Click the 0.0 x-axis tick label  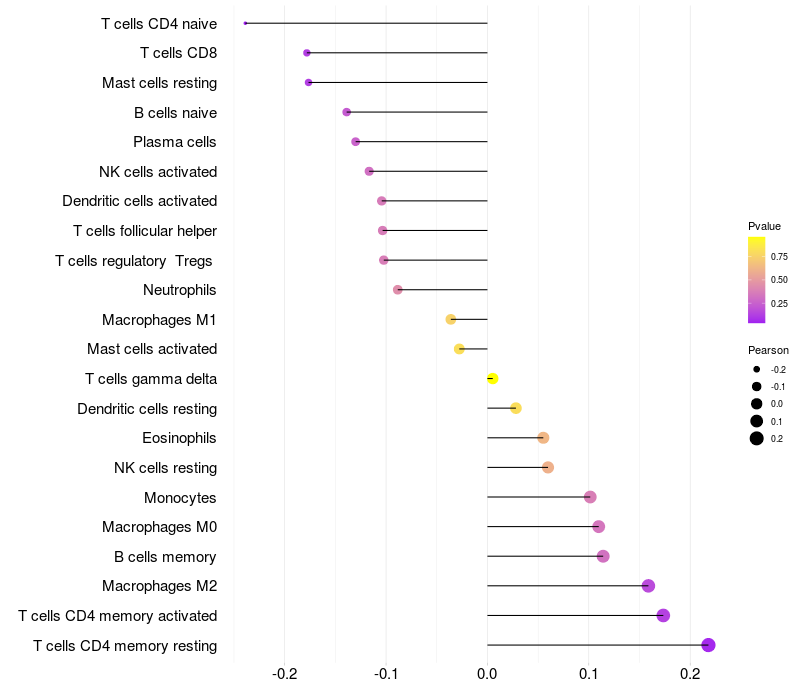pyautogui.click(x=487, y=674)
